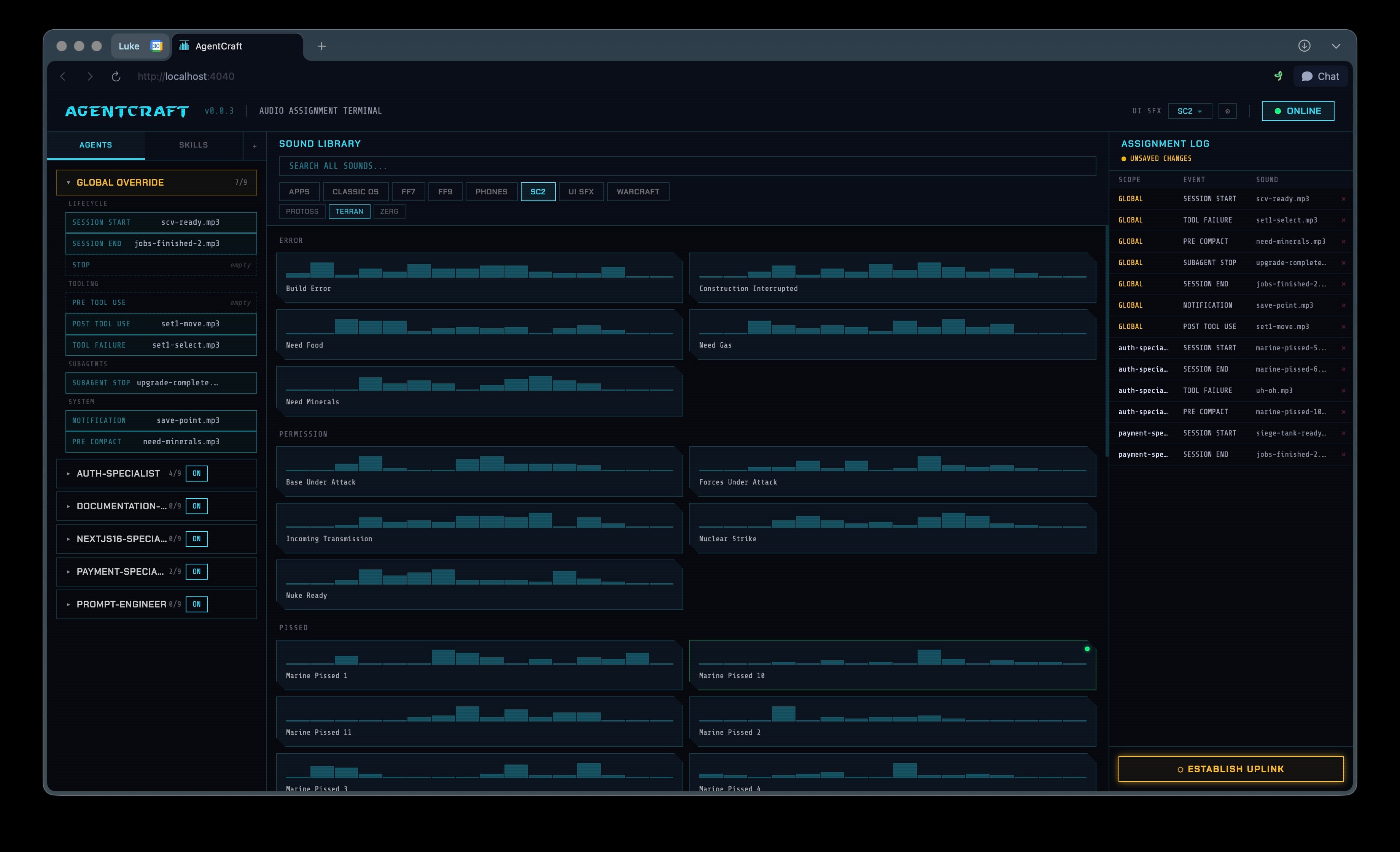Screen dimensions: 1400x852
Task: Open the browser downloads icon
Action: point(1304,46)
